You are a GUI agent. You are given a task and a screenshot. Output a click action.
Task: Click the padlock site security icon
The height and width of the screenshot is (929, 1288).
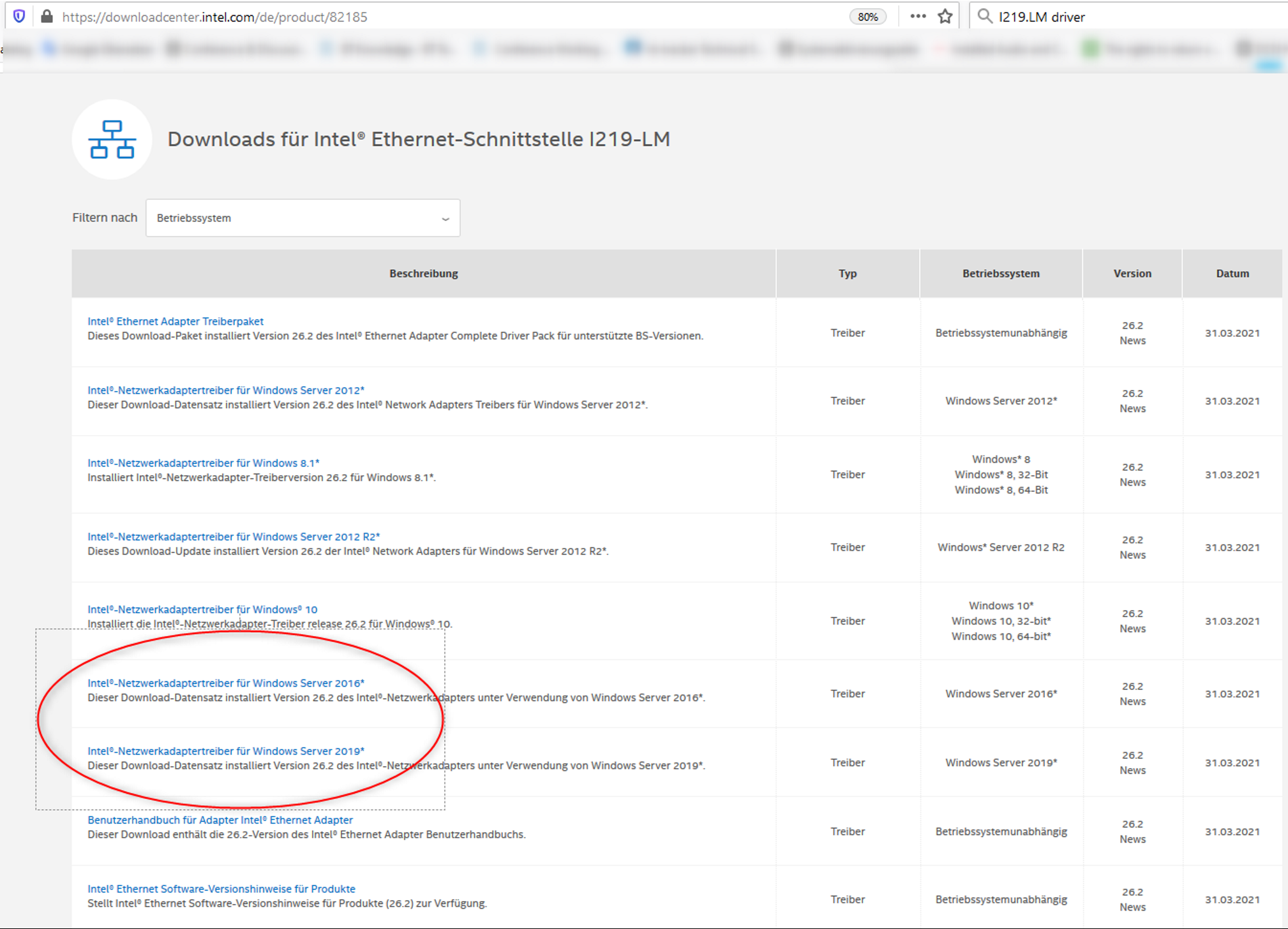pyautogui.click(x=47, y=17)
